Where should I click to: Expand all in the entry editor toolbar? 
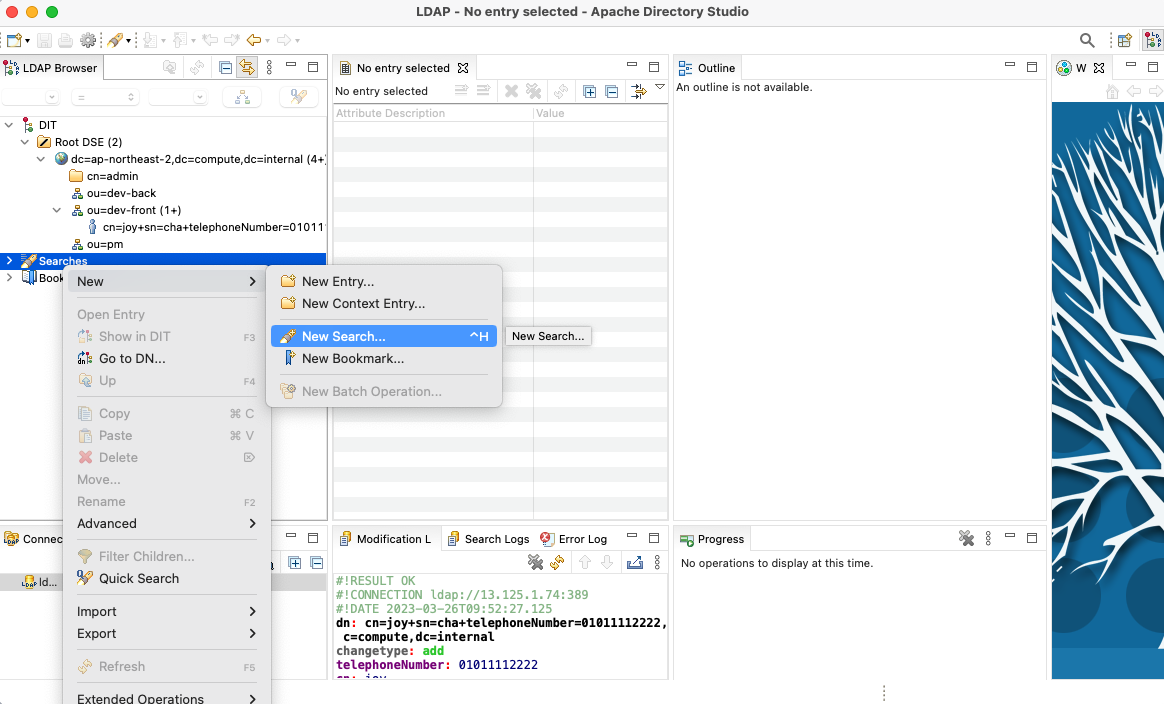(589, 91)
